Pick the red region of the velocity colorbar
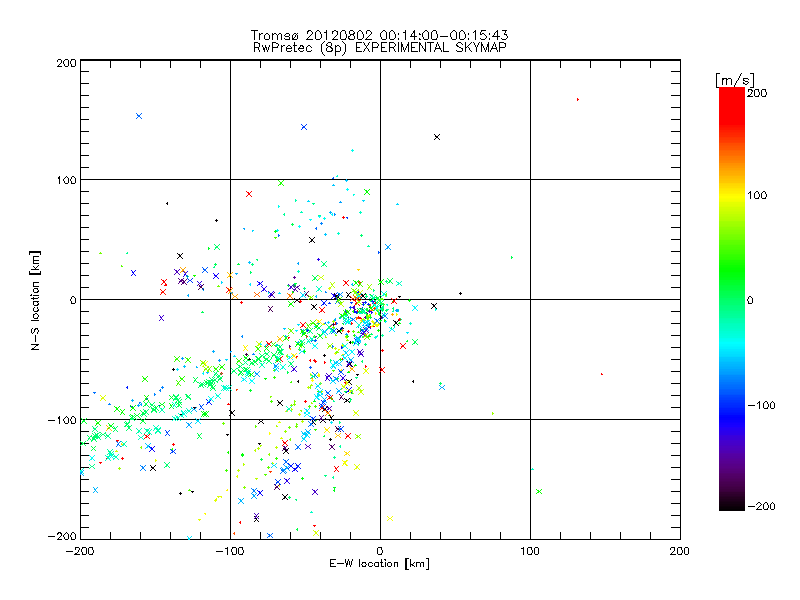The image size is (800, 600). coord(732,105)
